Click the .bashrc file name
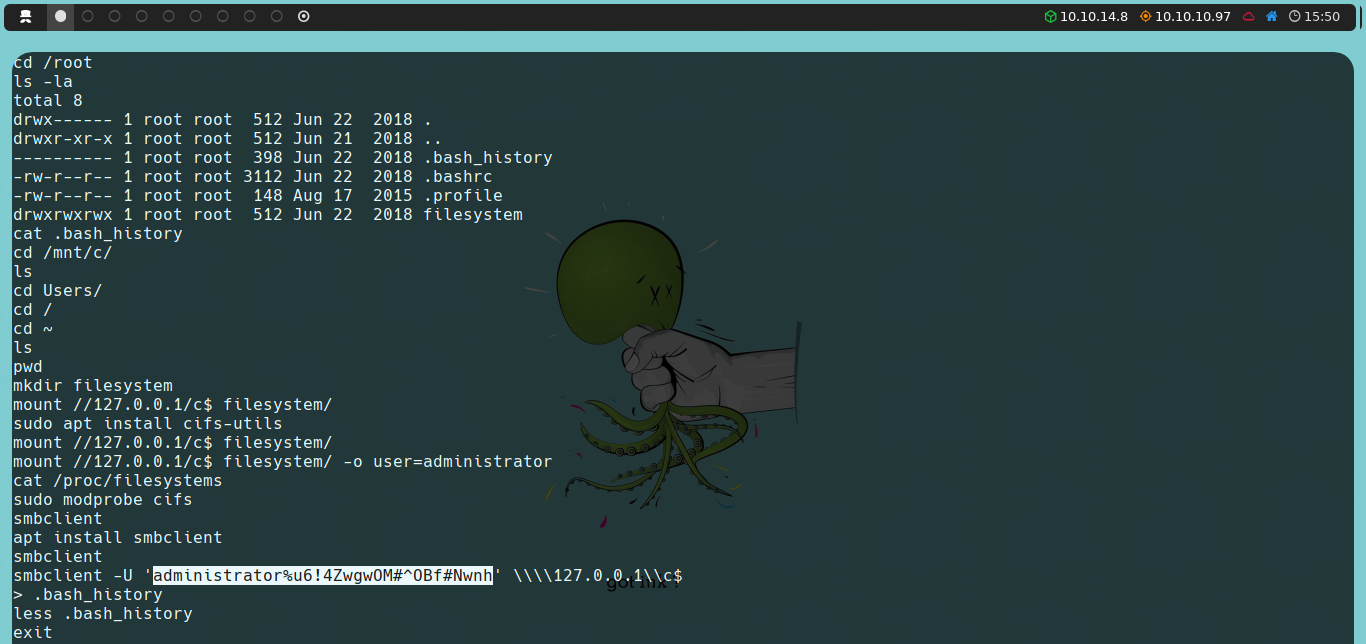 (458, 177)
